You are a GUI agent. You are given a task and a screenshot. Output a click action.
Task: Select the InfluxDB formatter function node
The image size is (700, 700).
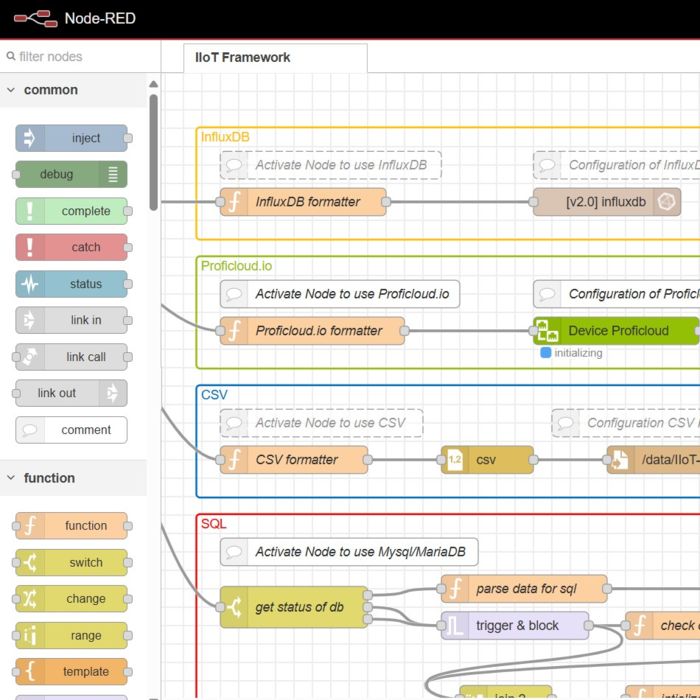point(306,202)
